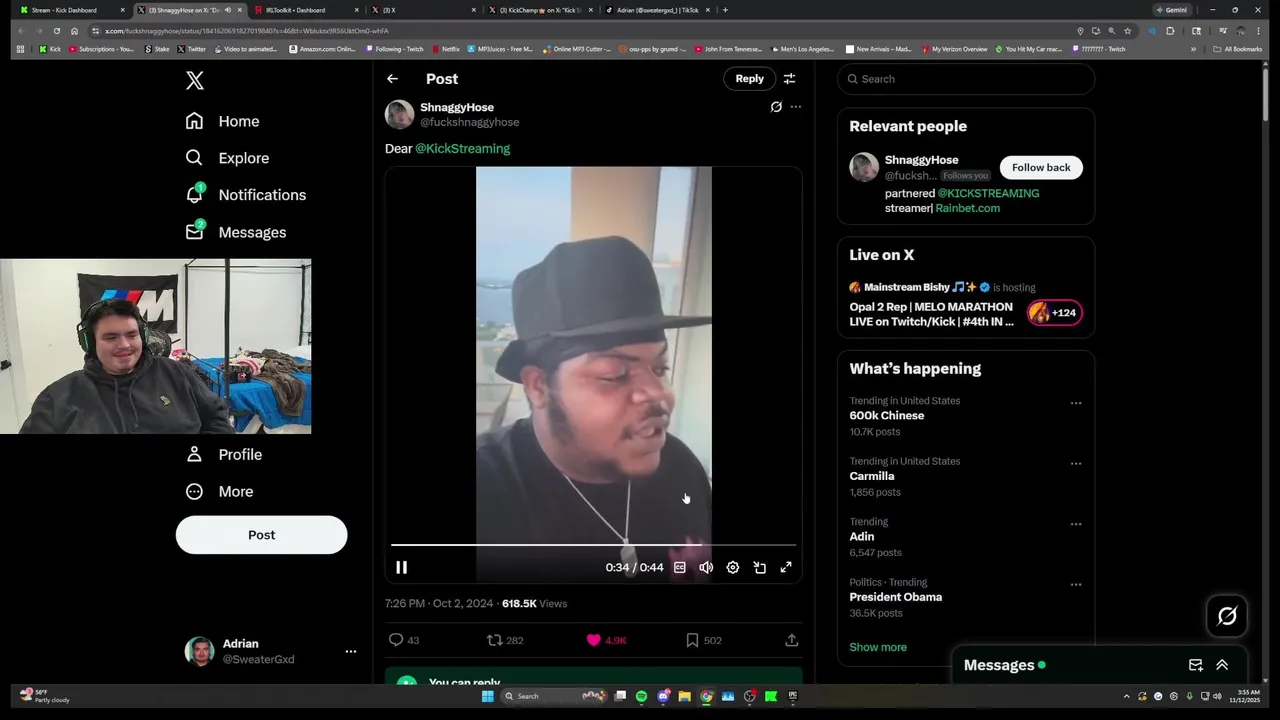This screenshot has height=720, width=1280.
Task: Switch to the Adrian TikTok tab
Action: [x=658, y=10]
